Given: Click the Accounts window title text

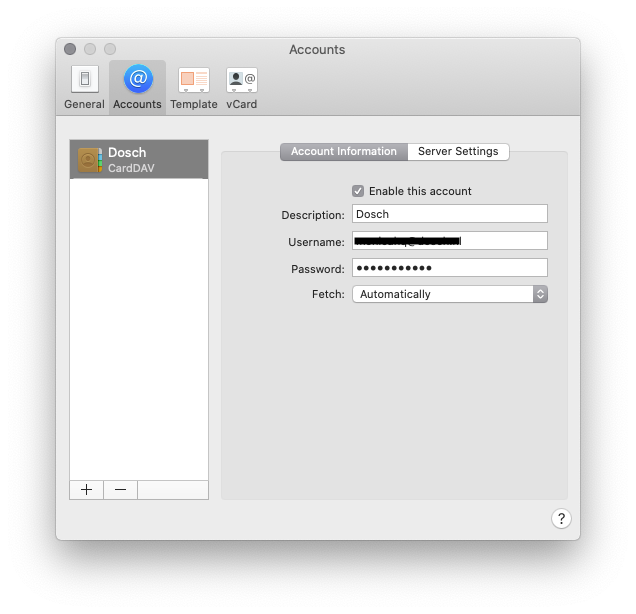Looking at the screenshot, I should (x=317, y=49).
